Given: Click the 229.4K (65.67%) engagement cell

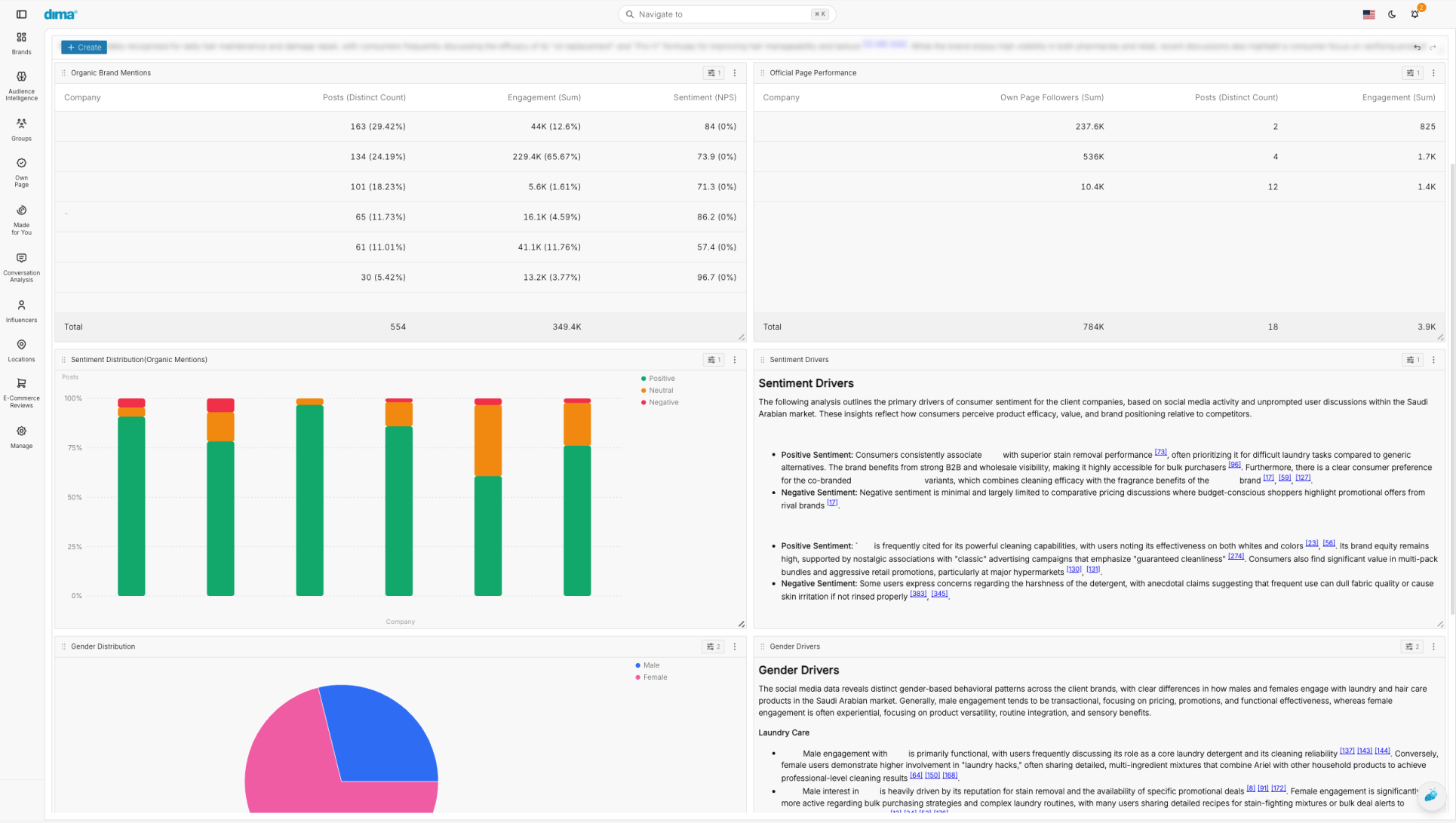Looking at the screenshot, I should coord(546,157).
